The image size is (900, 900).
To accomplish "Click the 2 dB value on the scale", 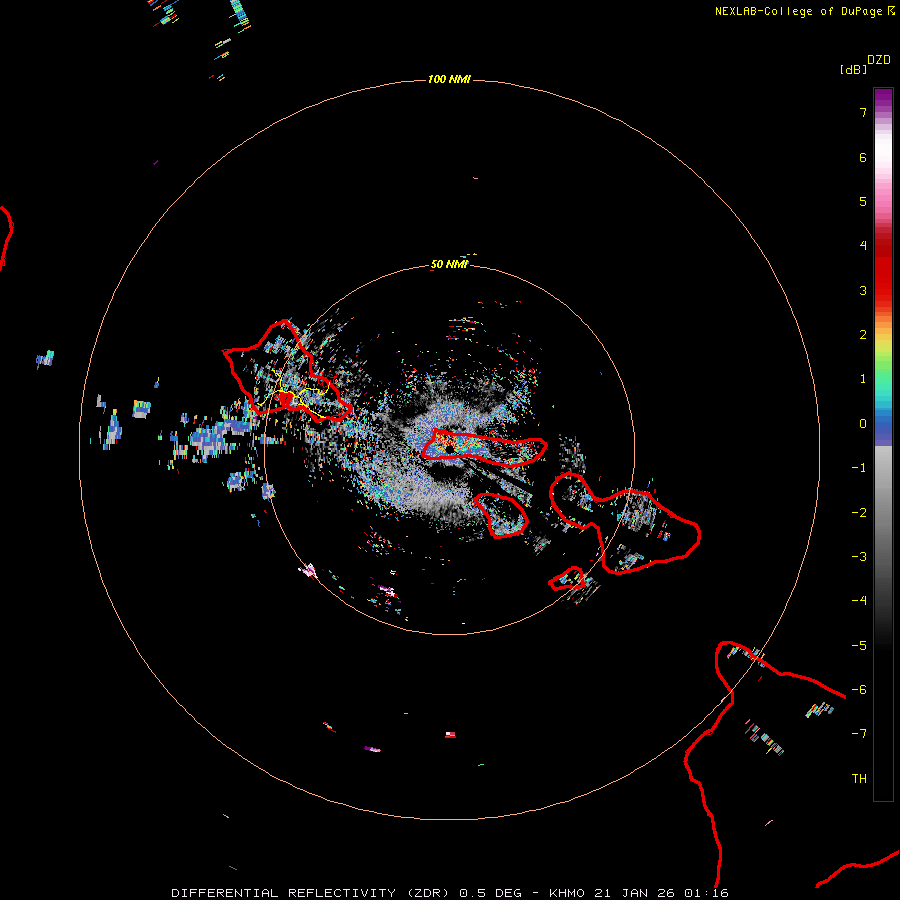I will click(x=863, y=335).
